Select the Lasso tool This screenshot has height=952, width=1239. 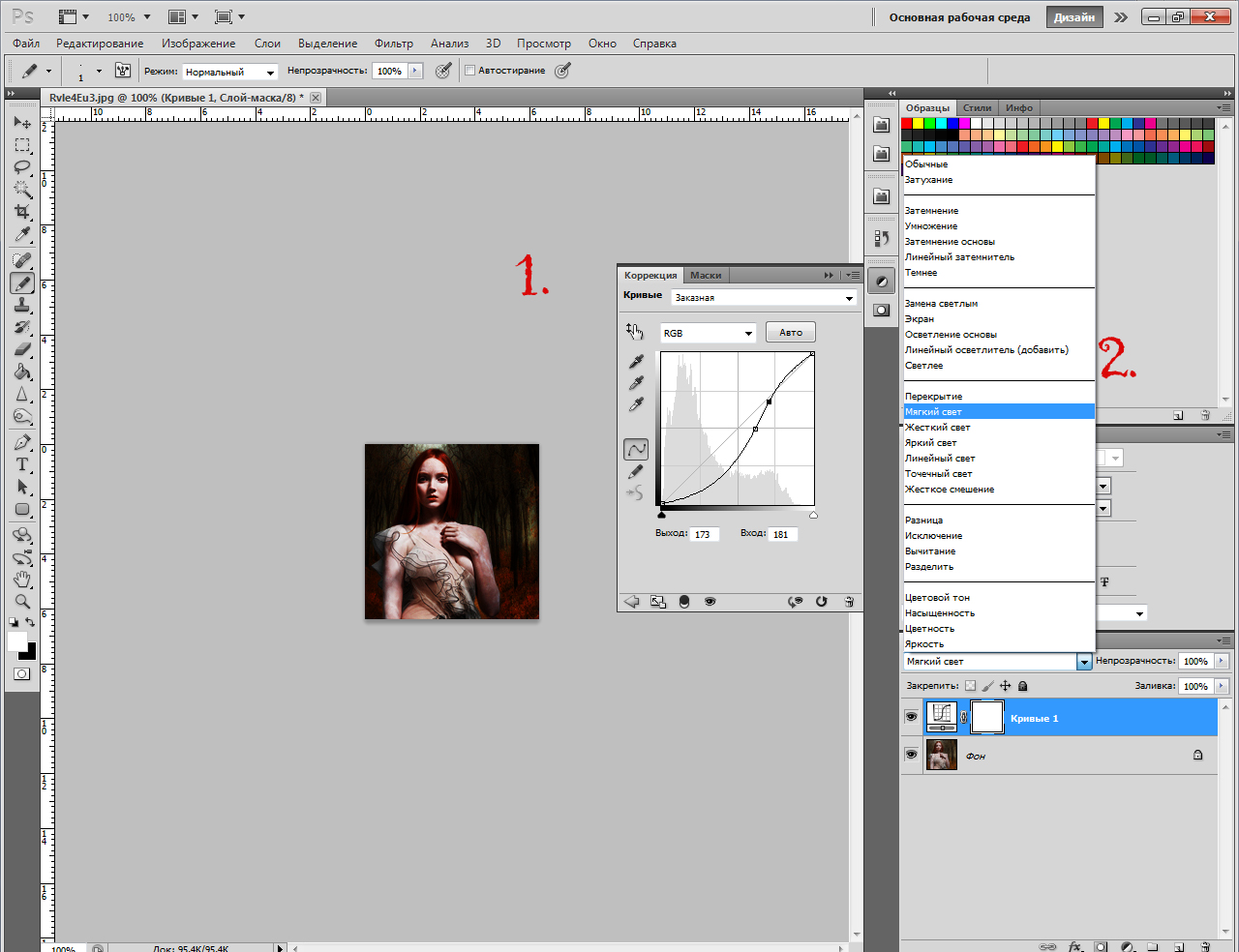tap(22, 167)
